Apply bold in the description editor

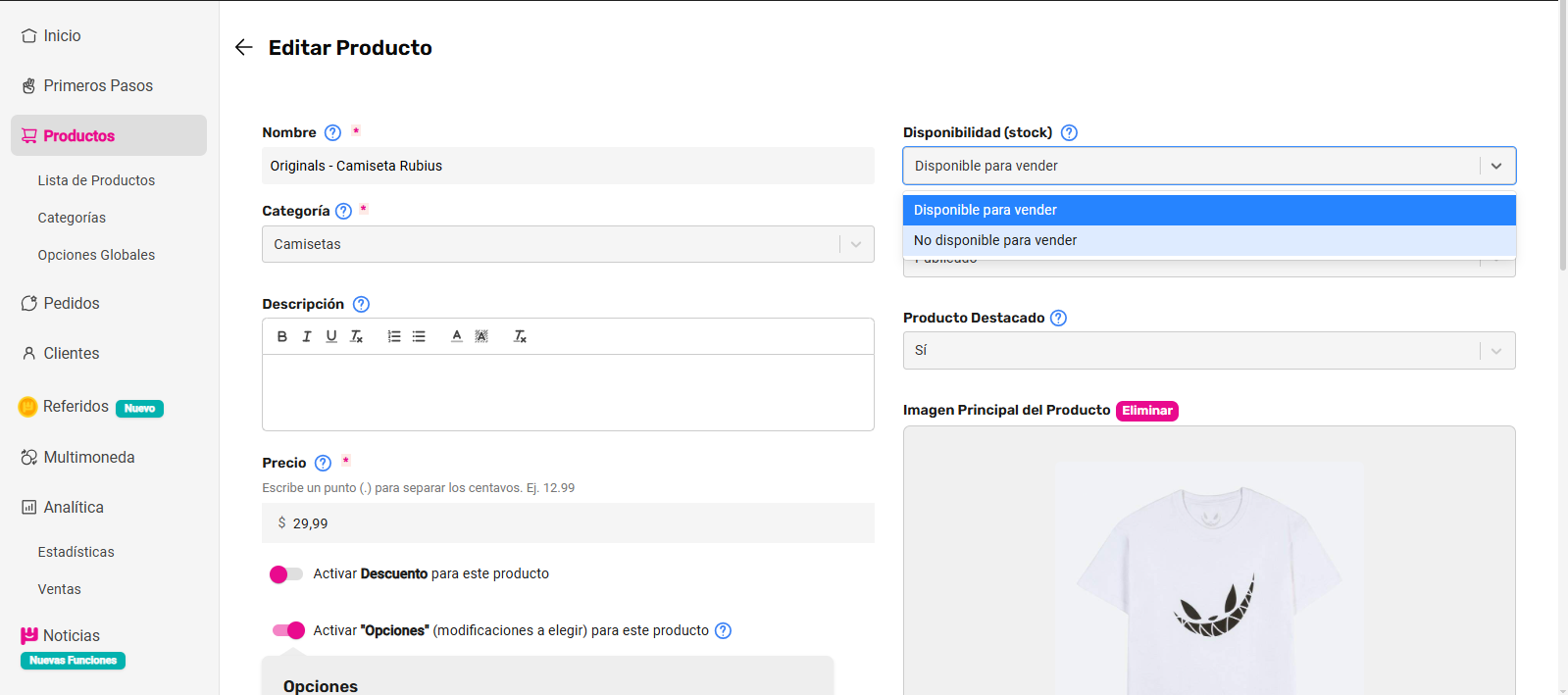click(x=282, y=336)
